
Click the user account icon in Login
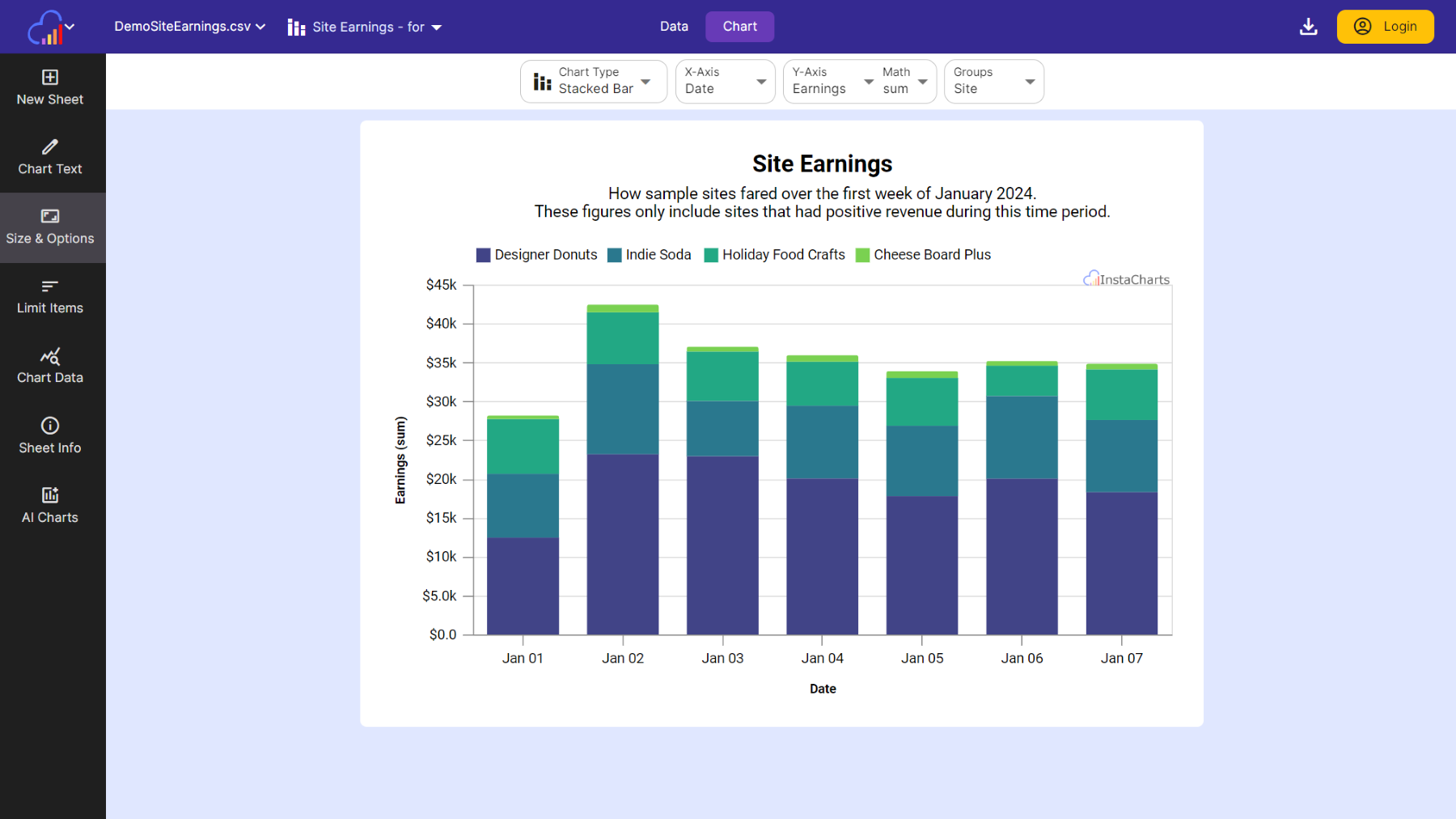click(x=1363, y=27)
